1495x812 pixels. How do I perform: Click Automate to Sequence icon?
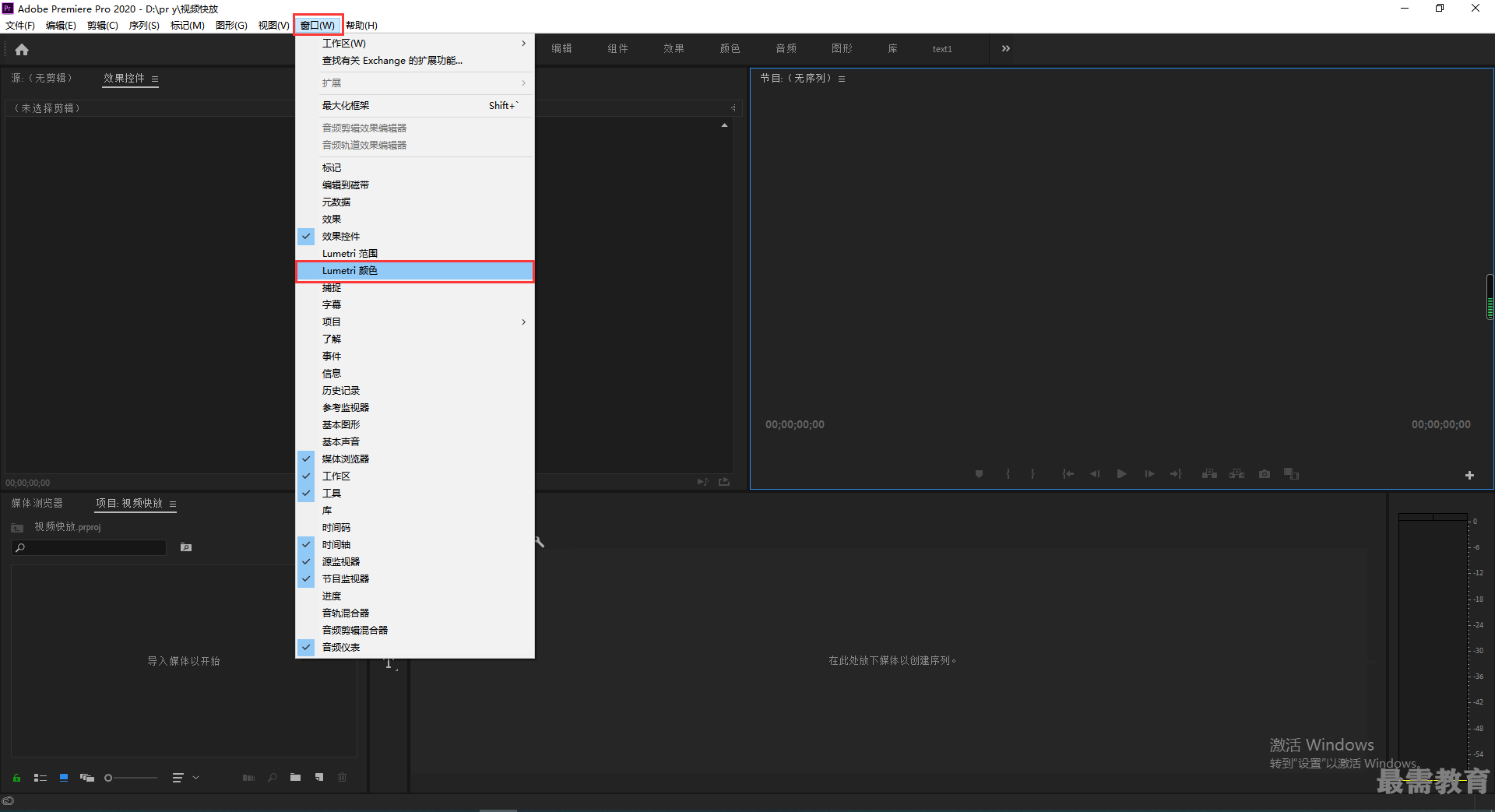click(248, 777)
